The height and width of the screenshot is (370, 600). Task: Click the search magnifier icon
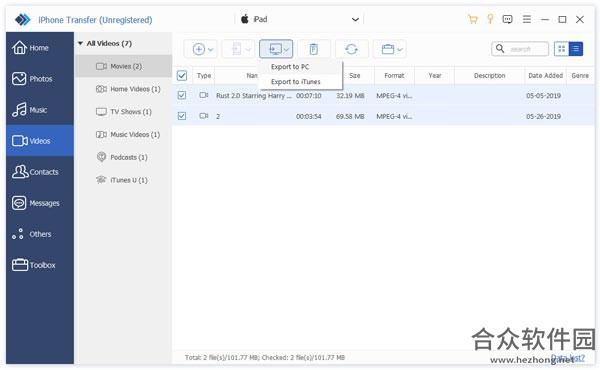(x=500, y=49)
